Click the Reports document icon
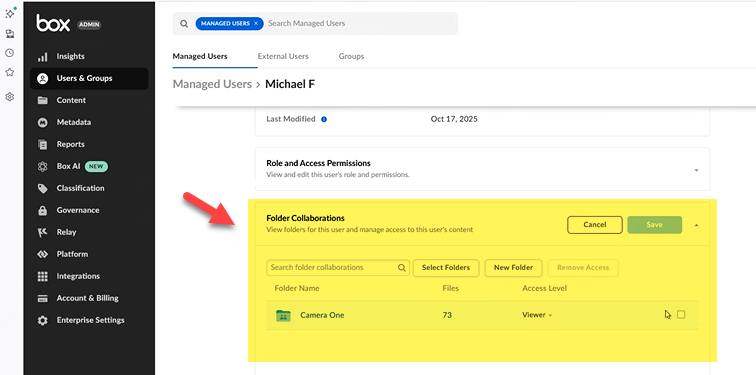This screenshot has width=756, height=375. pos(42,145)
